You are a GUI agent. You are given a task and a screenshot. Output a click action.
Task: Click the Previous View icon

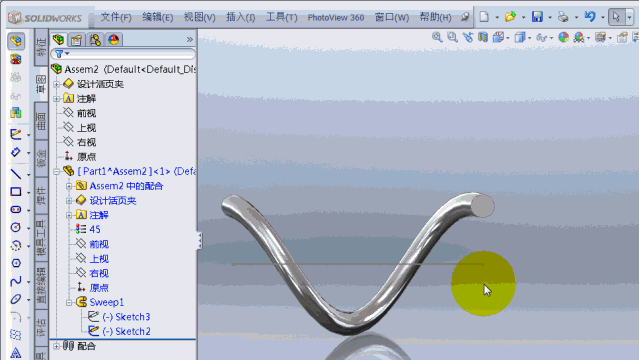pyautogui.click(x=468, y=38)
